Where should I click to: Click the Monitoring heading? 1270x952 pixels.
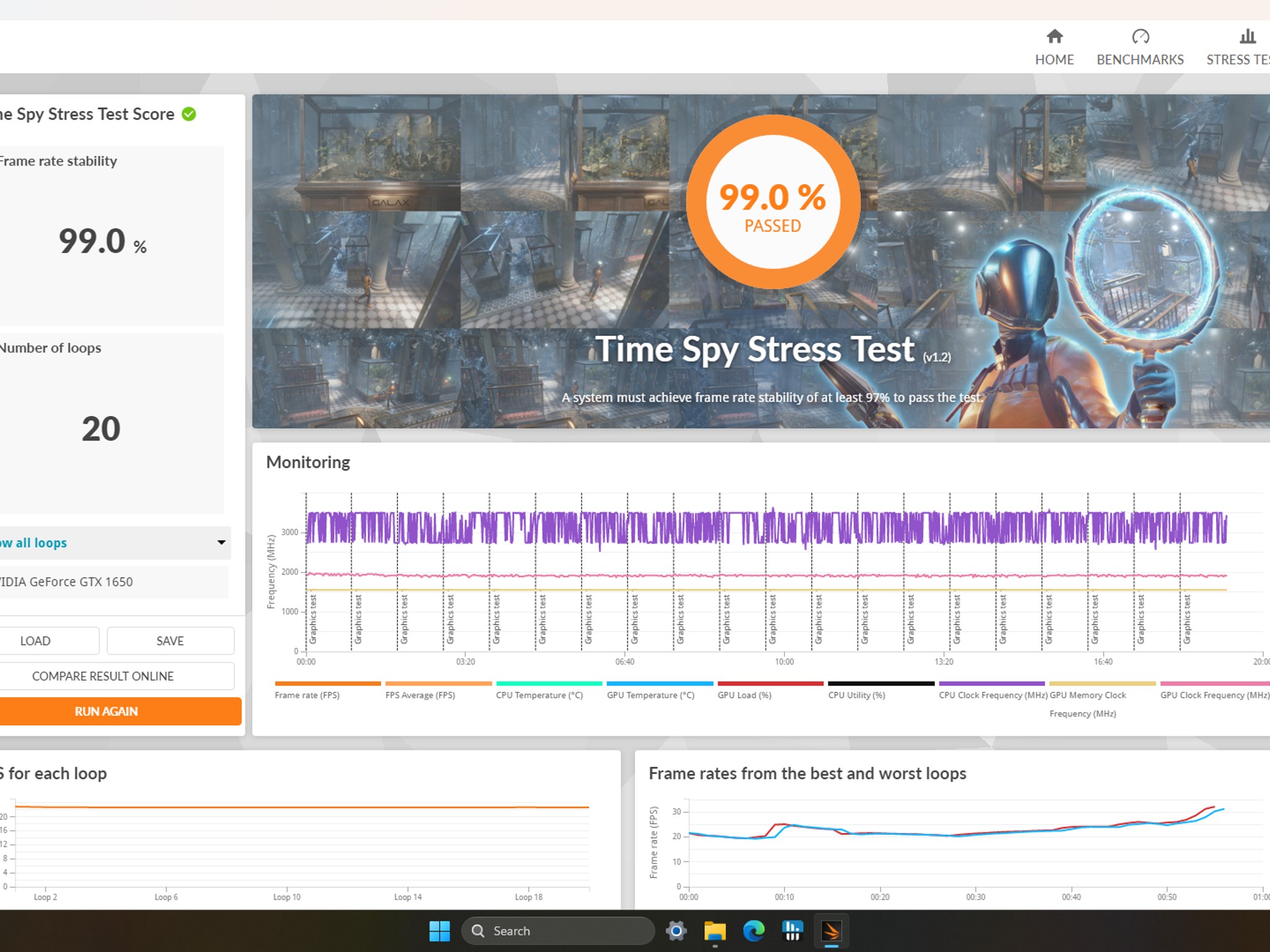click(308, 462)
